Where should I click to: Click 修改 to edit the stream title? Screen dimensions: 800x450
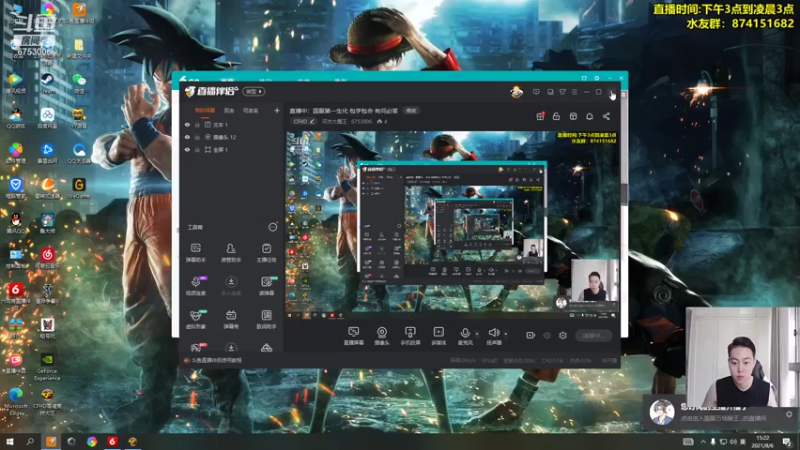coord(411,110)
